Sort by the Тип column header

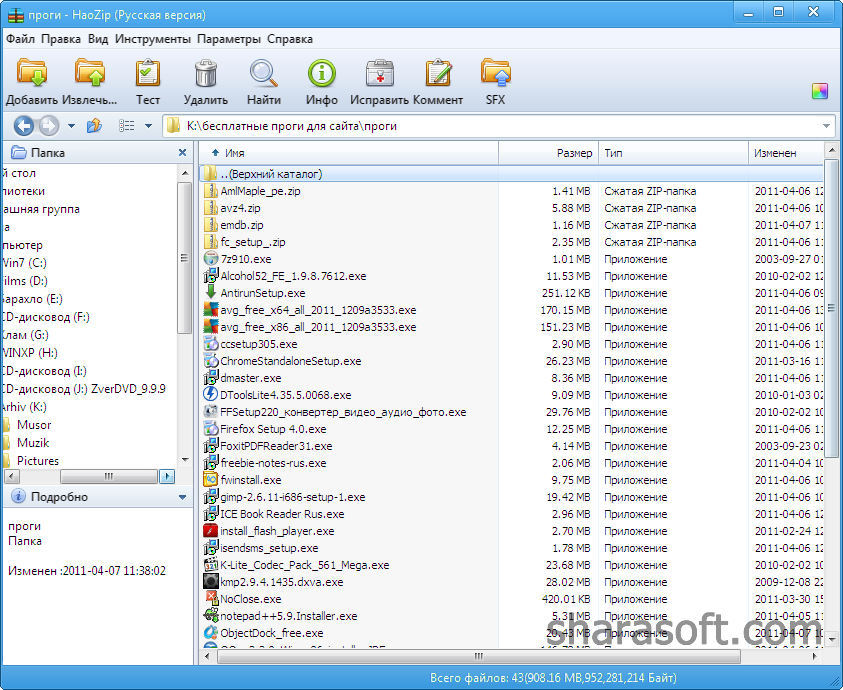[673, 153]
